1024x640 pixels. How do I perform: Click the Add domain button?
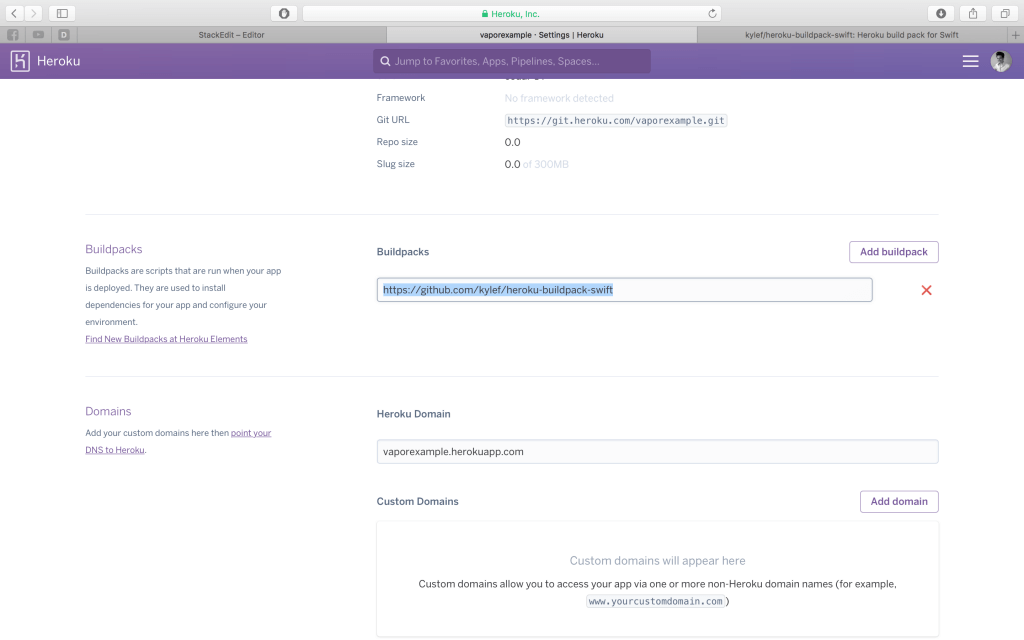click(x=898, y=501)
